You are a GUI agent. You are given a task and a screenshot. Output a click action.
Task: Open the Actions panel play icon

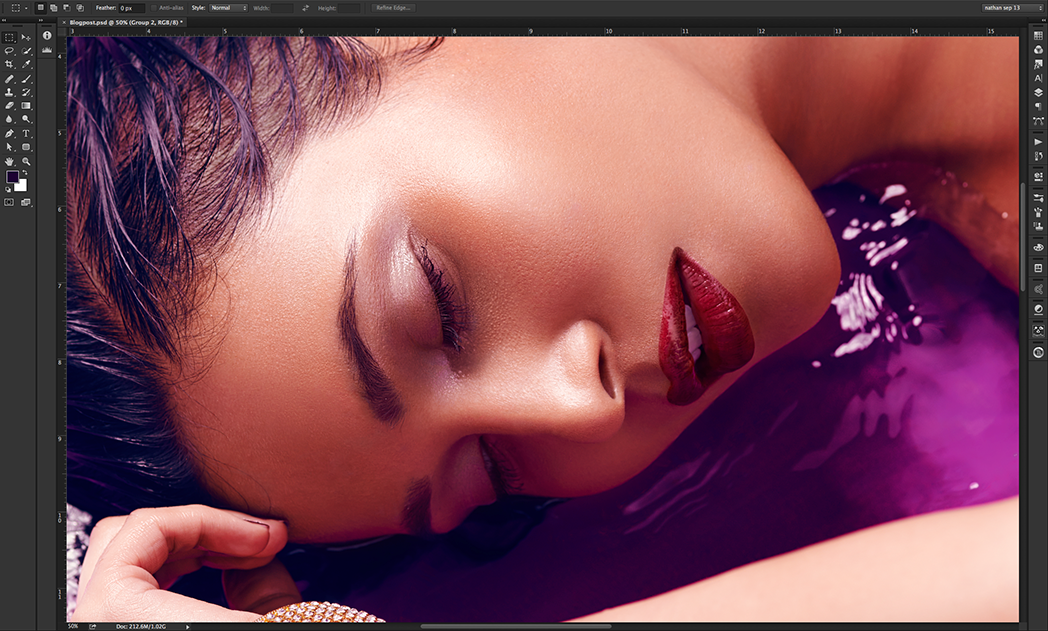[x=1038, y=142]
